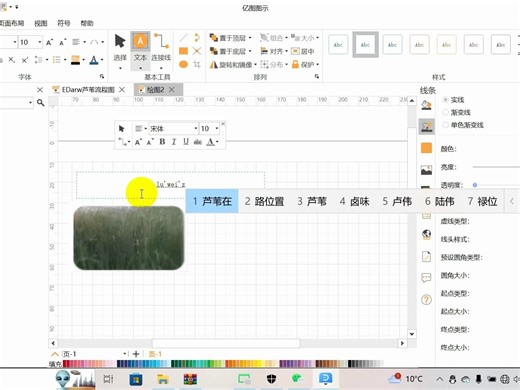This screenshot has width=520, height=390.
Task: Open floating toolbar font size dropdown
Action: [217, 128]
